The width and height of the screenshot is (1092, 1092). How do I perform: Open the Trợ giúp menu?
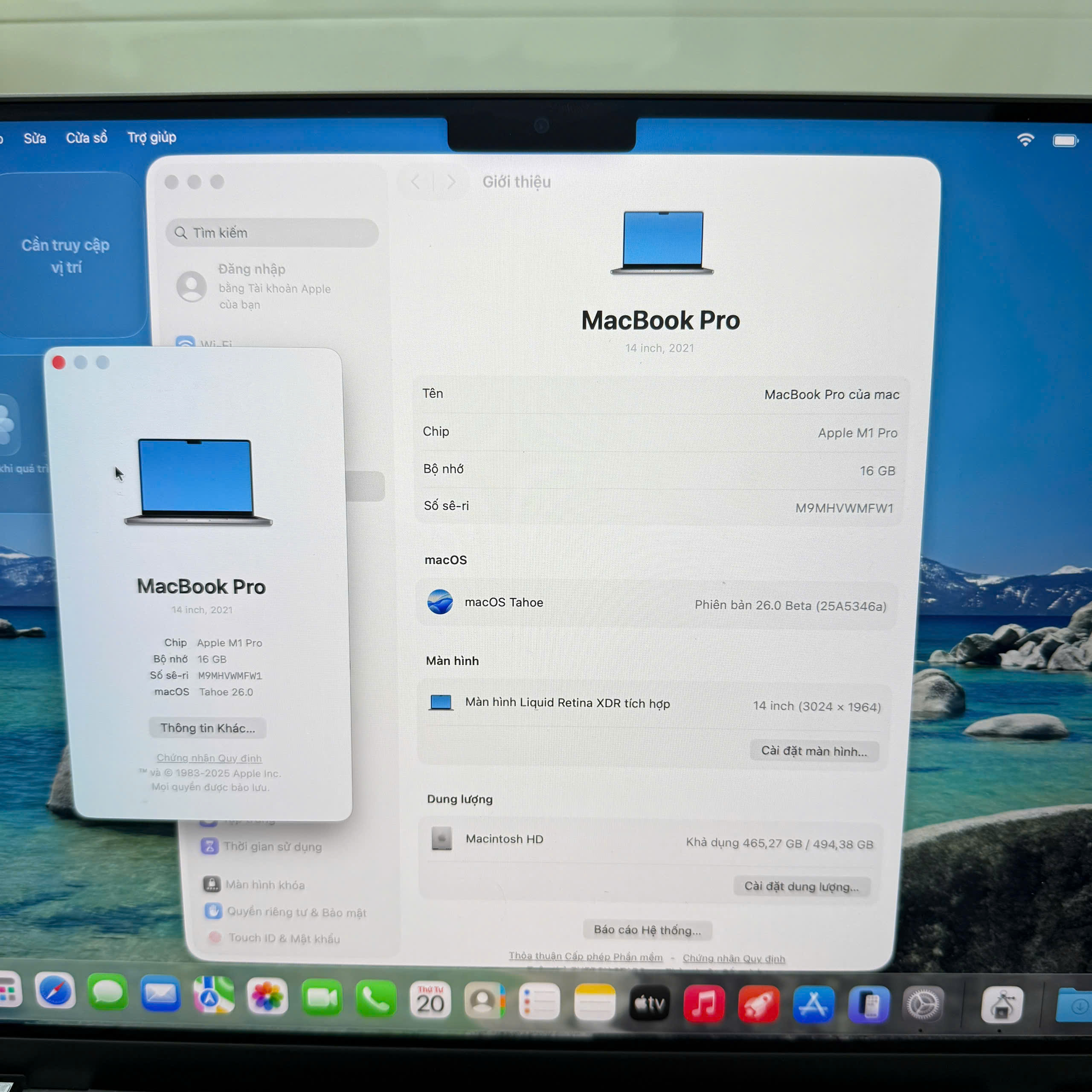pyautogui.click(x=151, y=137)
